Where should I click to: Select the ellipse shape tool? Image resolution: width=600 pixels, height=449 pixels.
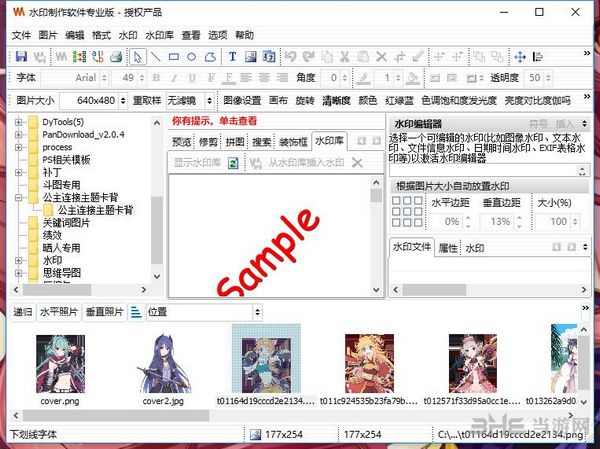[192, 56]
